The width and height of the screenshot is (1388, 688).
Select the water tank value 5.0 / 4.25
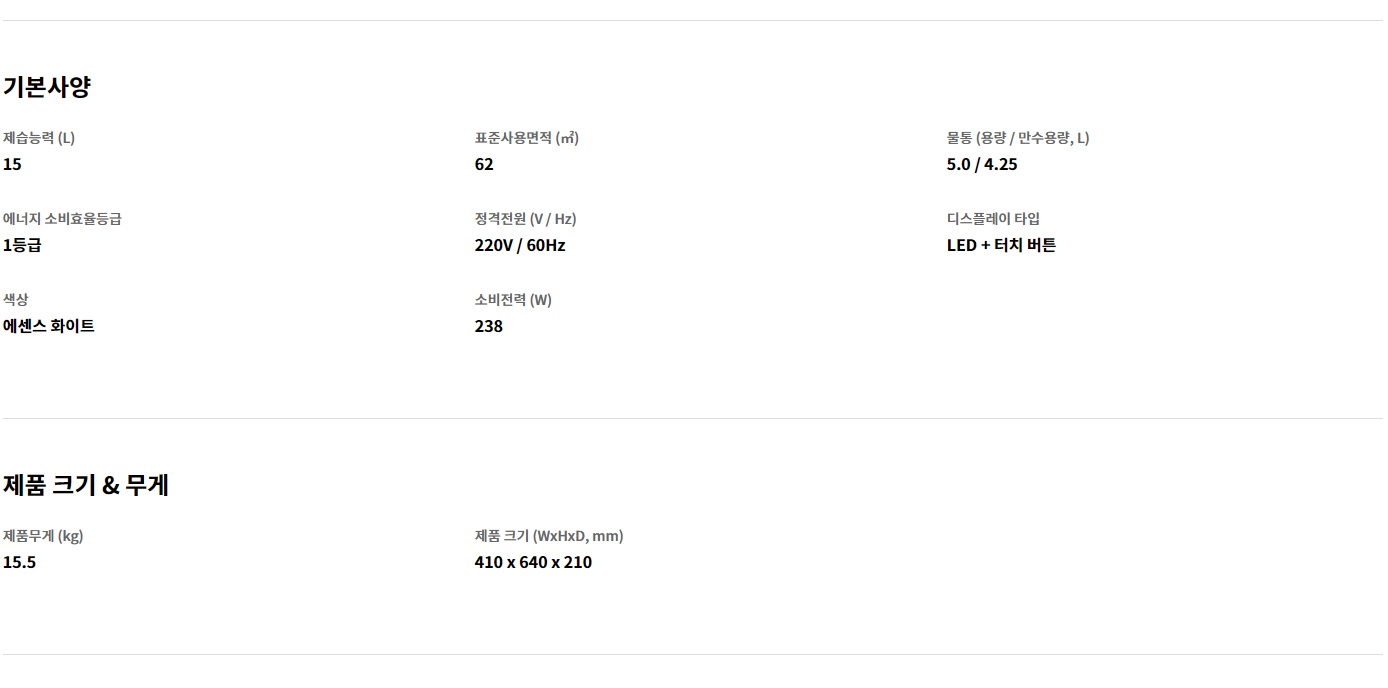pos(982,164)
